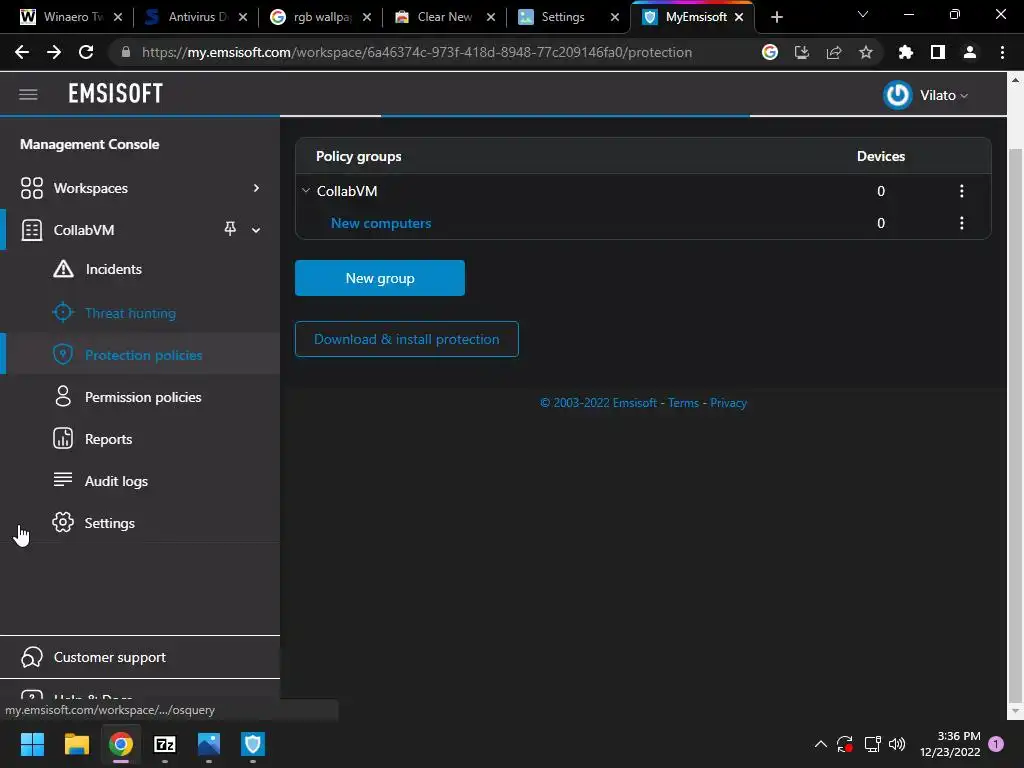The image size is (1024, 768).
Task: Open the Terms link in footer
Action: [683, 403]
